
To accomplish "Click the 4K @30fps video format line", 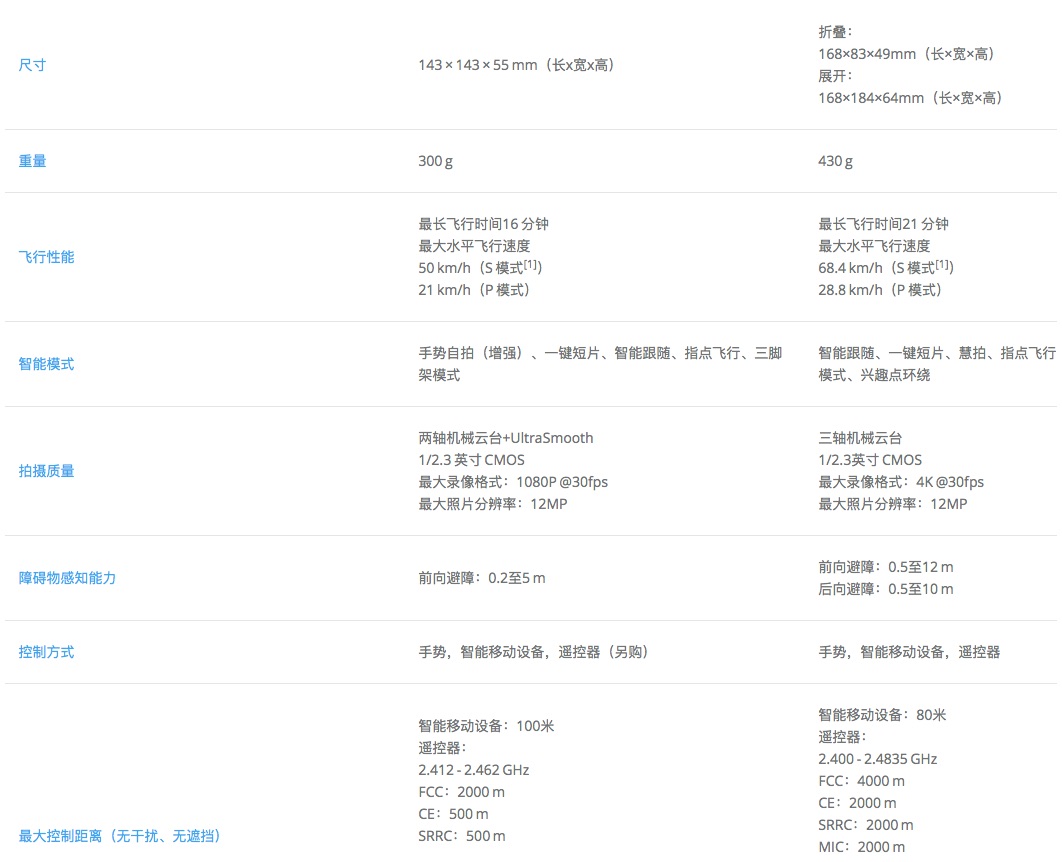I will pos(900,482).
